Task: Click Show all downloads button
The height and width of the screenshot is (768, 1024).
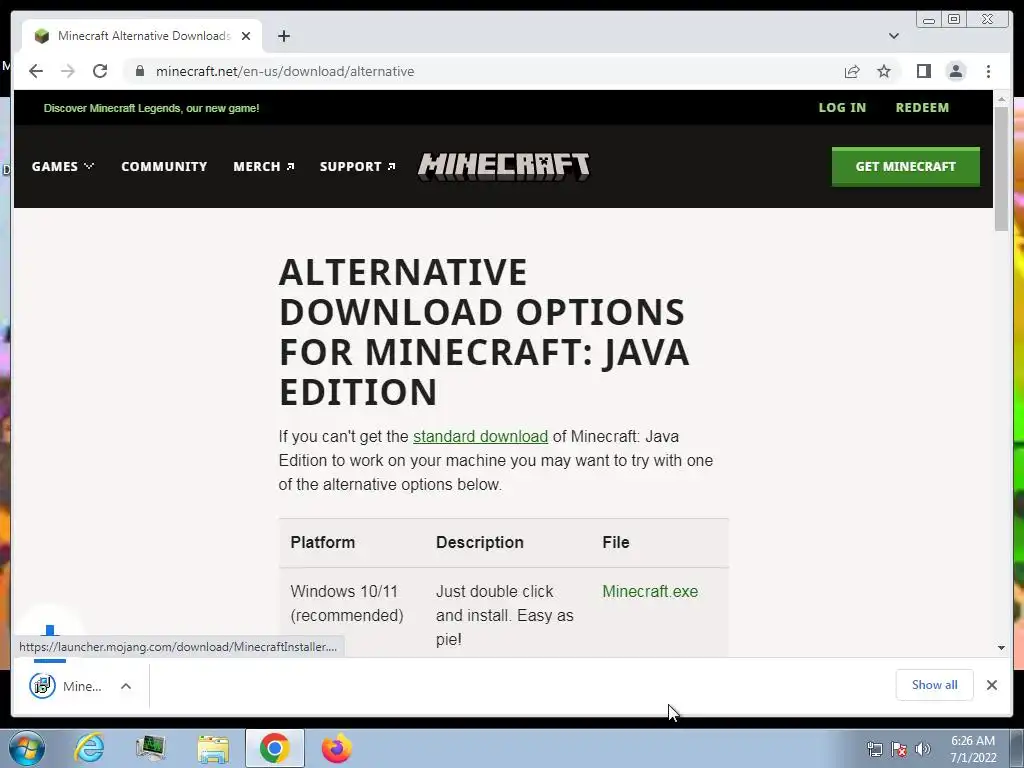Action: click(934, 684)
